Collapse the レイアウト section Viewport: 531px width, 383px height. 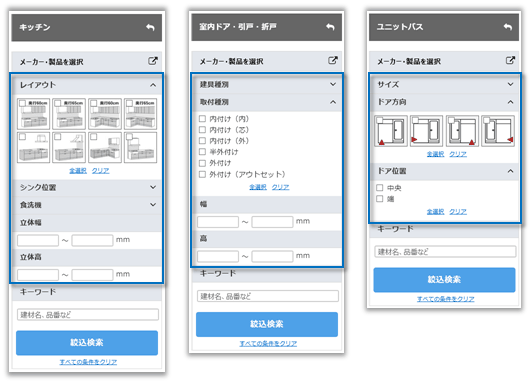[x=87, y=85]
